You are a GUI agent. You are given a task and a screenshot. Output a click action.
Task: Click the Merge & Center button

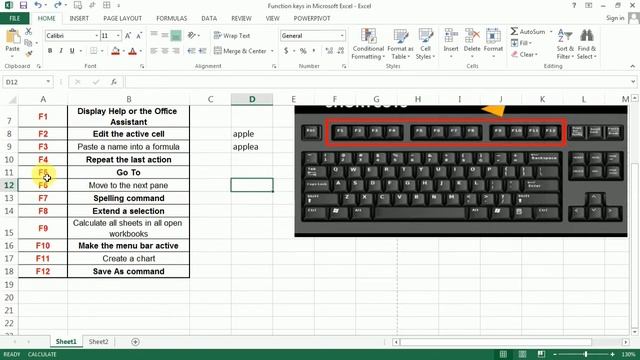(x=240, y=51)
